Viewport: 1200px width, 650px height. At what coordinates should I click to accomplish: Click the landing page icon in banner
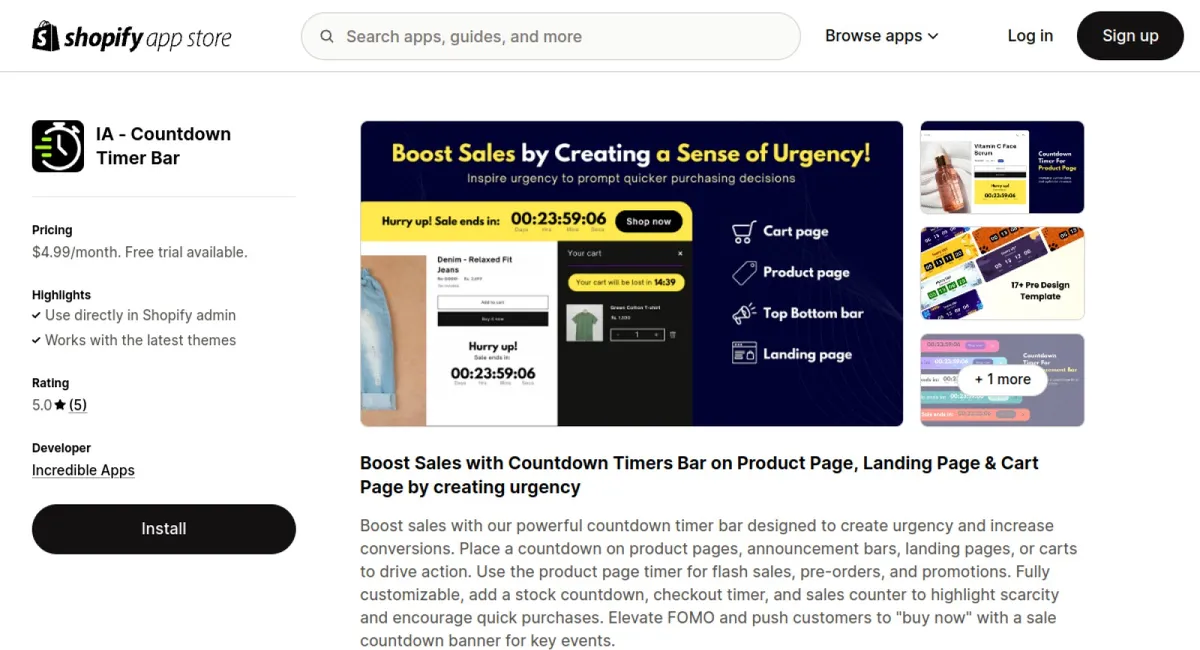(x=743, y=354)
